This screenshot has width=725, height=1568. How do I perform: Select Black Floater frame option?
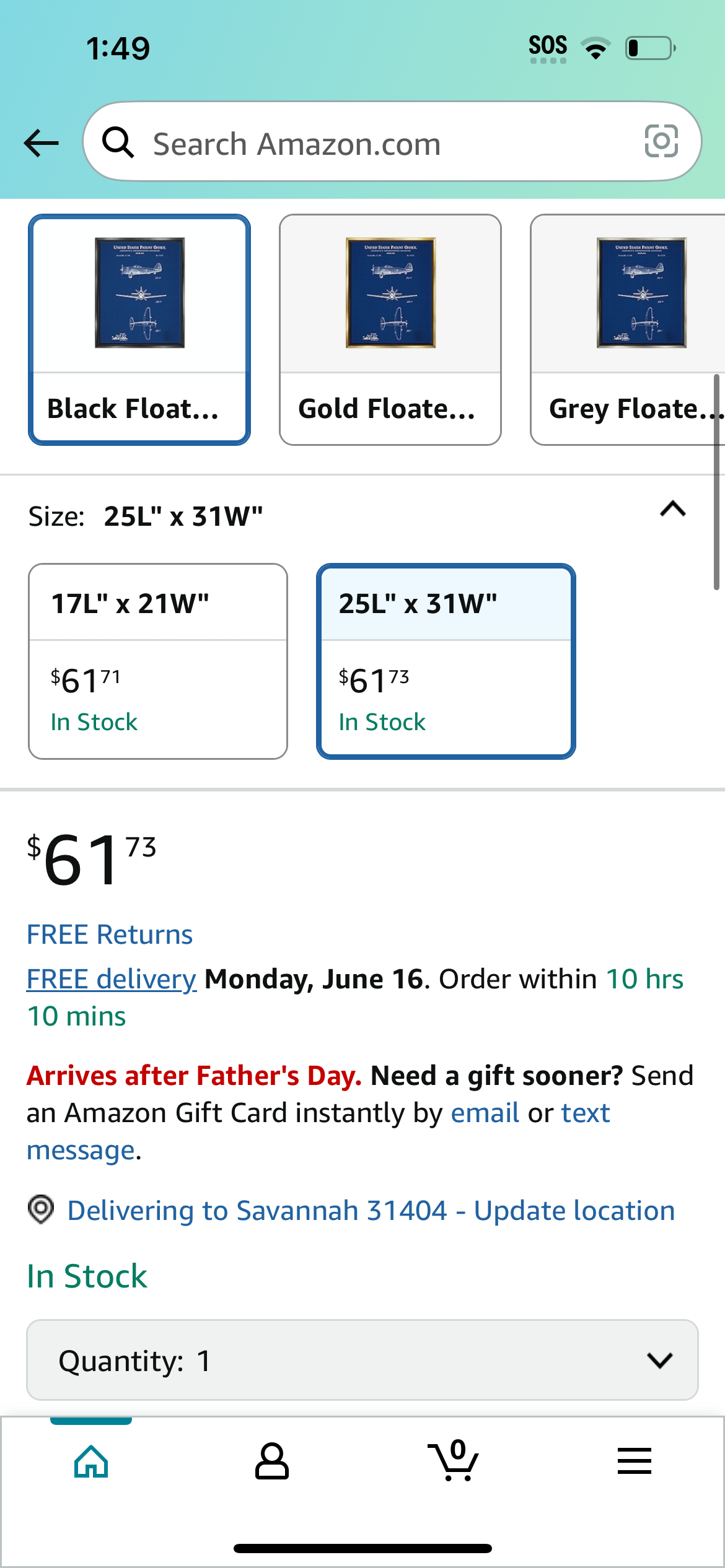(139, 329)
